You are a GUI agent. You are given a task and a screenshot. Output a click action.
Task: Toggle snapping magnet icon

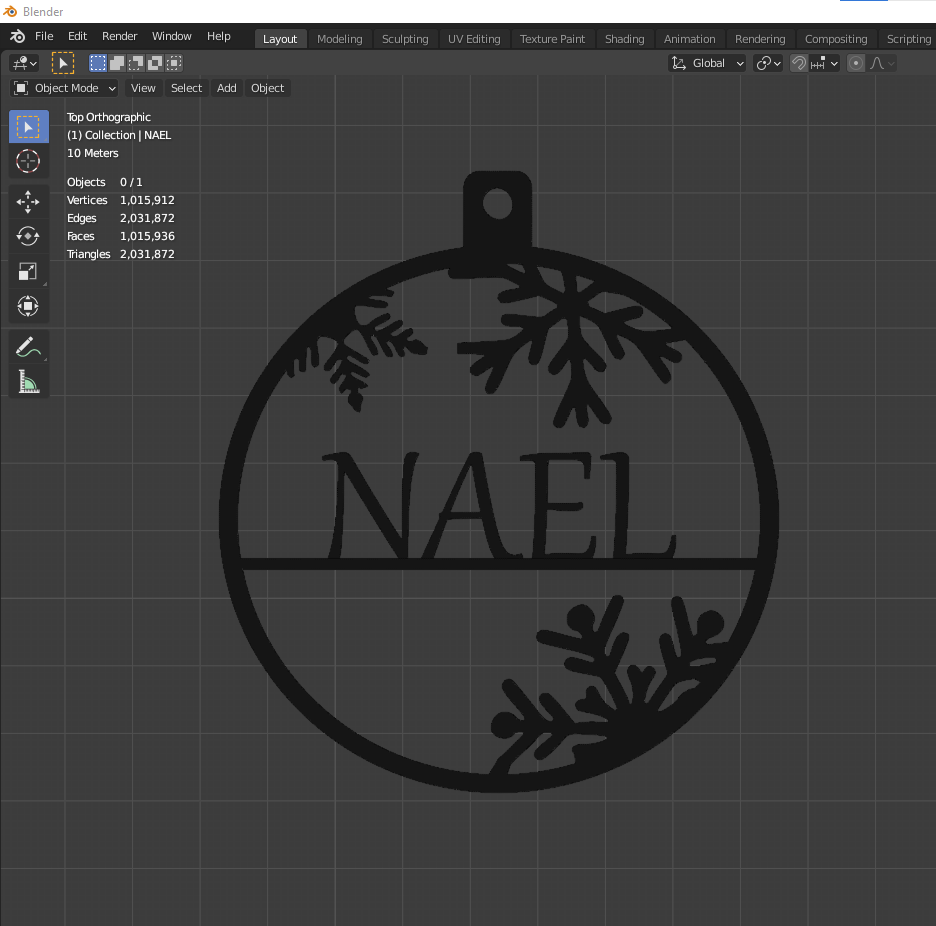click(799, 63)
